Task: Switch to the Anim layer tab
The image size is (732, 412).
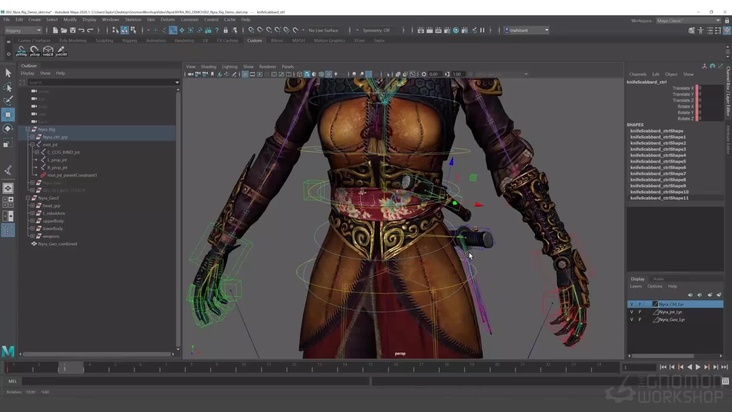Action: point(658,279)
